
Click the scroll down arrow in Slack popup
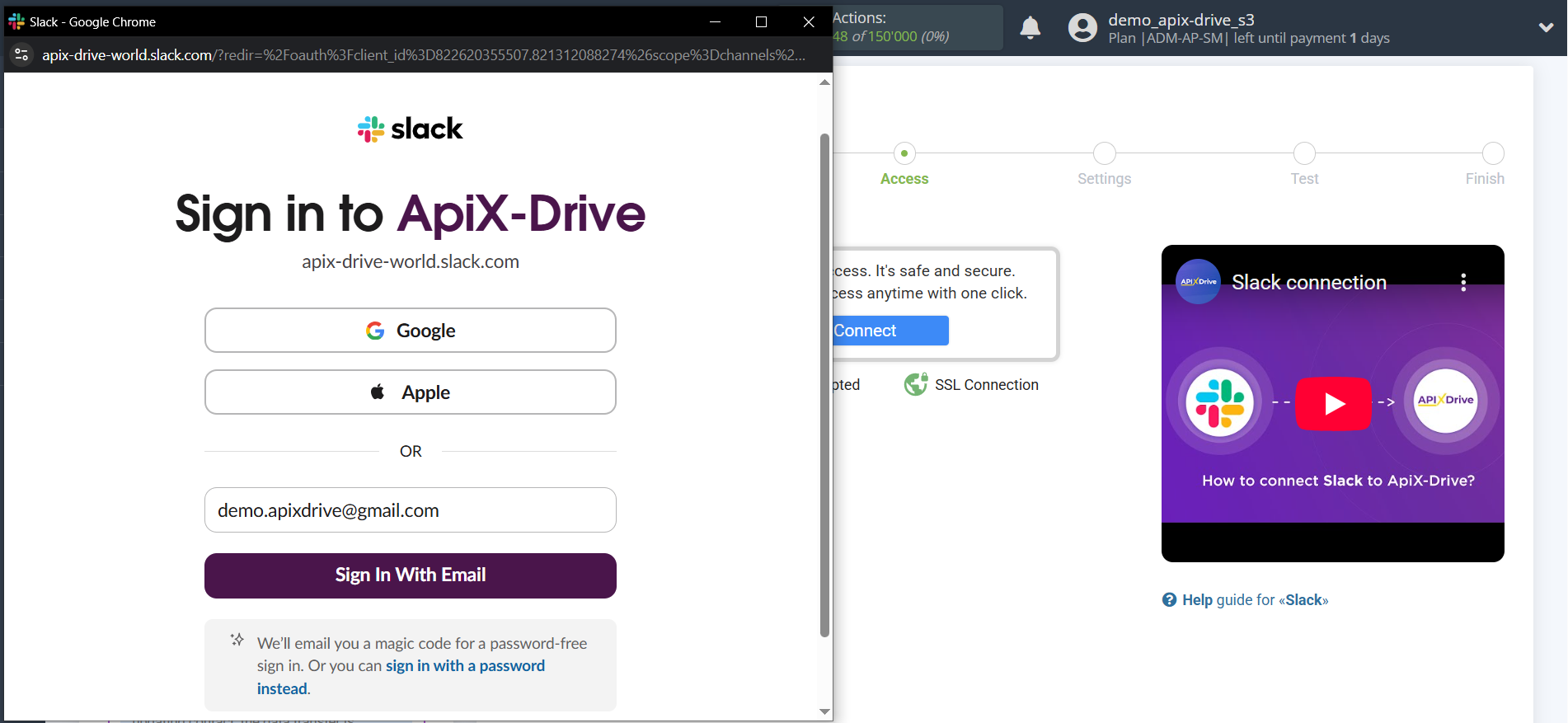click(x=824, y=711)
